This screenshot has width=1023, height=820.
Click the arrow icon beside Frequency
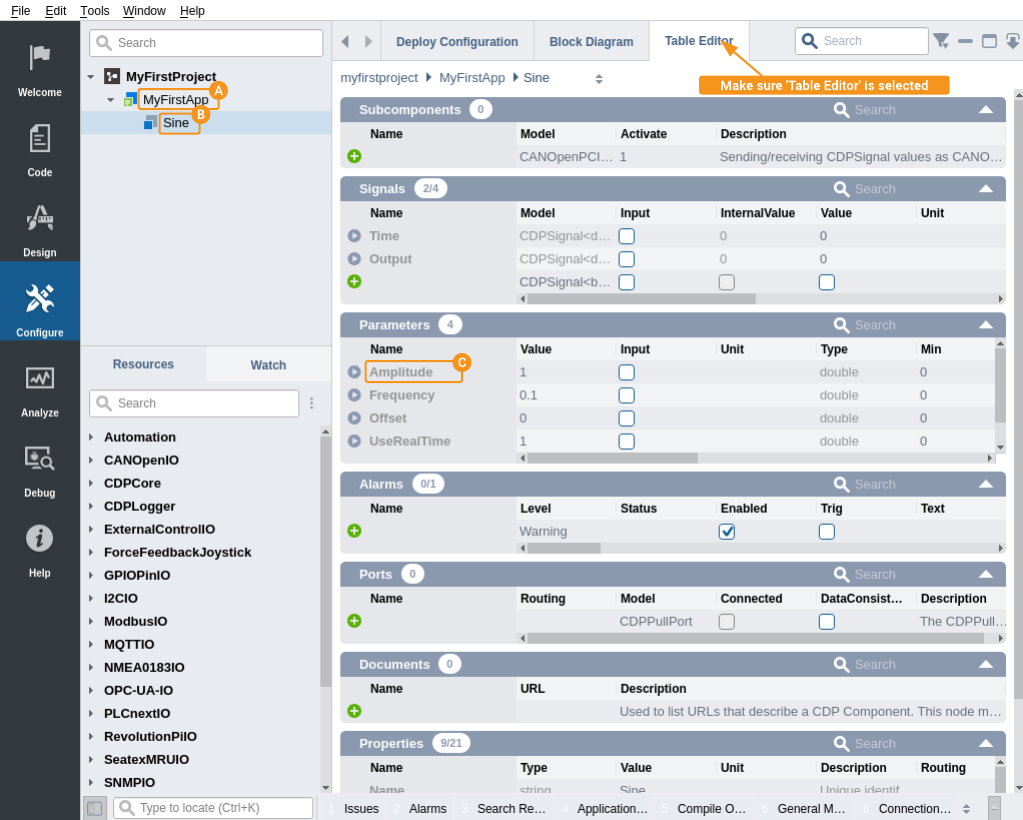coord(354,395)
